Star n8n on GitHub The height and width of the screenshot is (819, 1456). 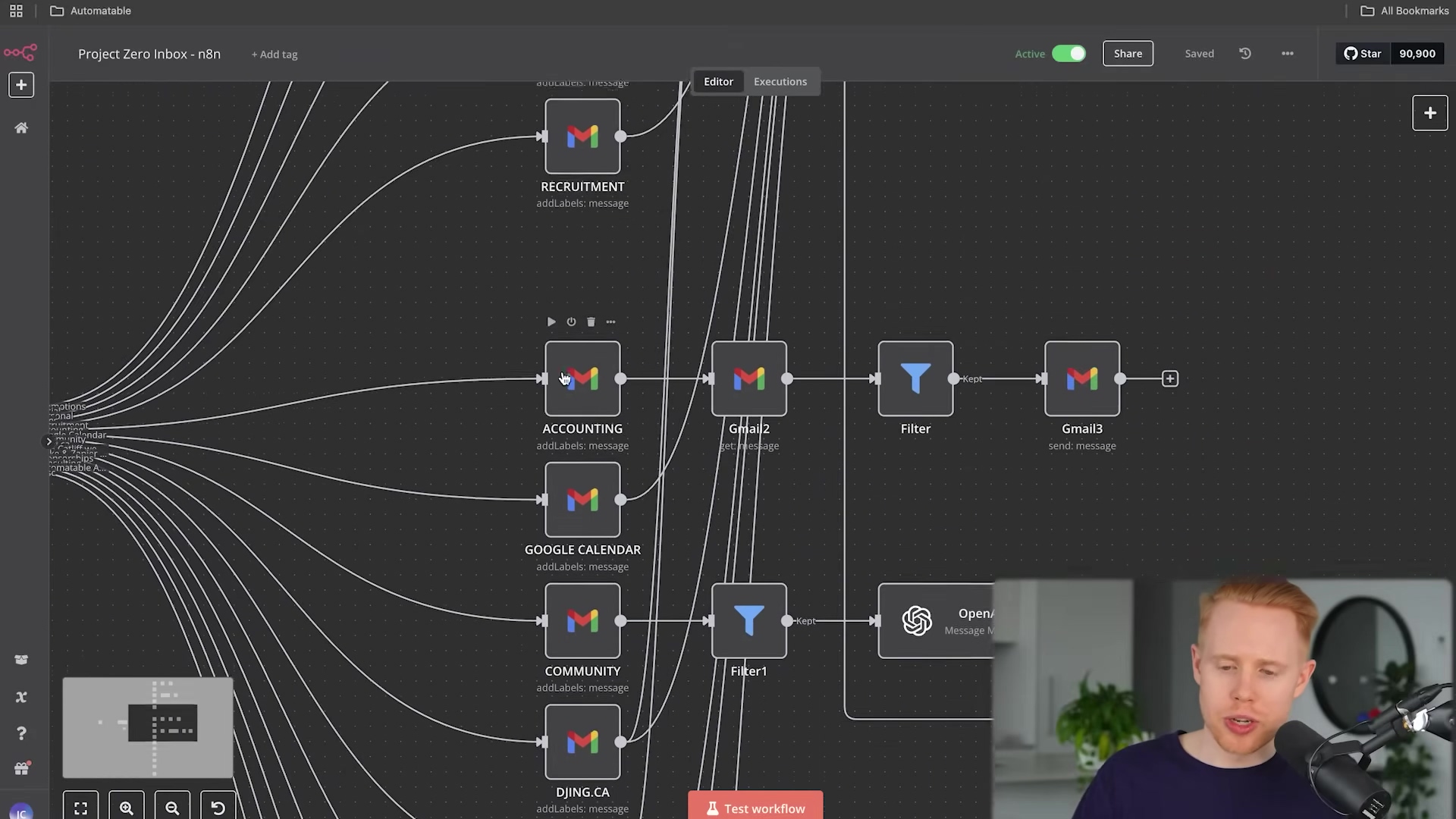[x=1363, y=54]
